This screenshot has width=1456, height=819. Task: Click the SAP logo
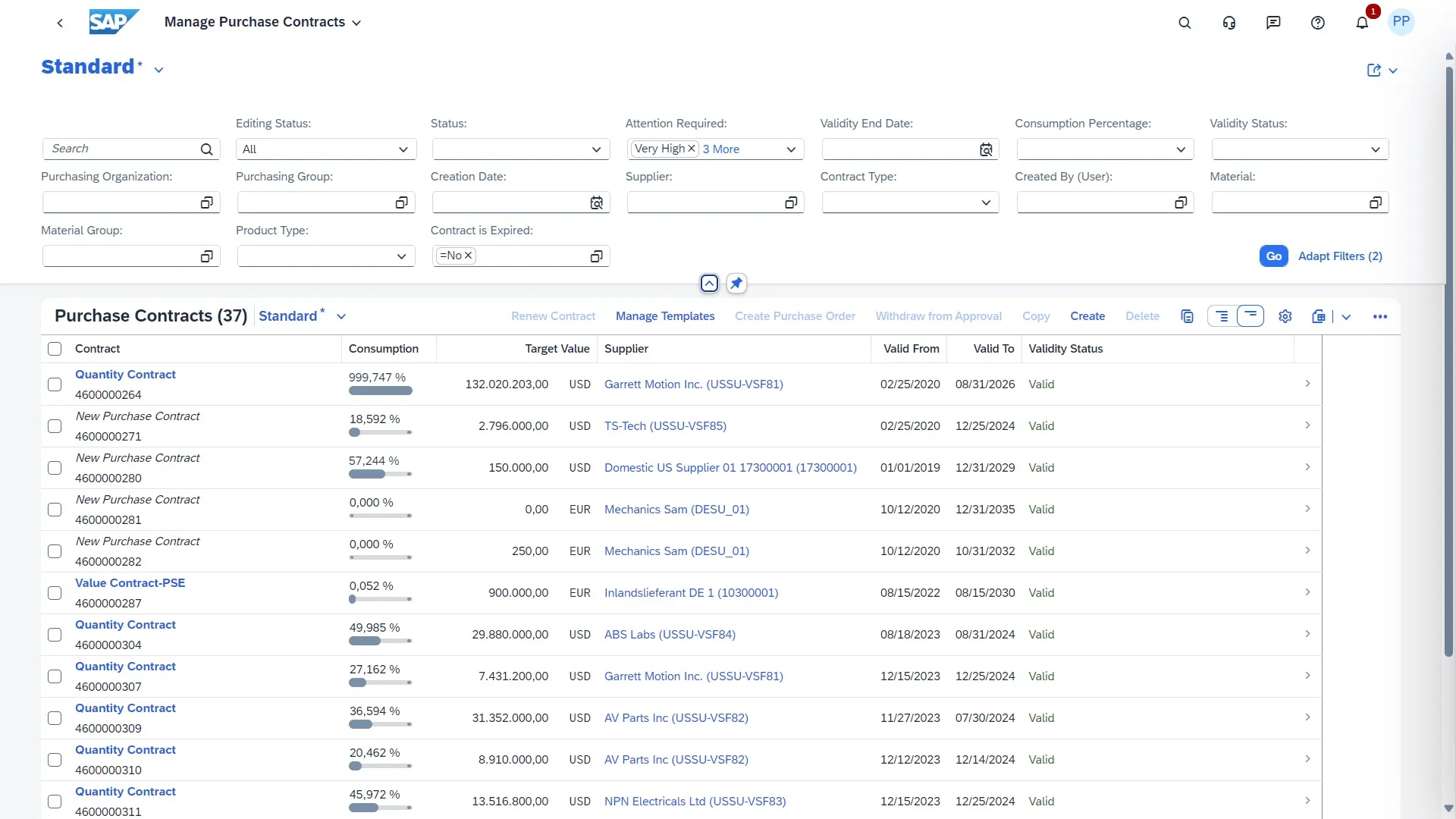114,22
